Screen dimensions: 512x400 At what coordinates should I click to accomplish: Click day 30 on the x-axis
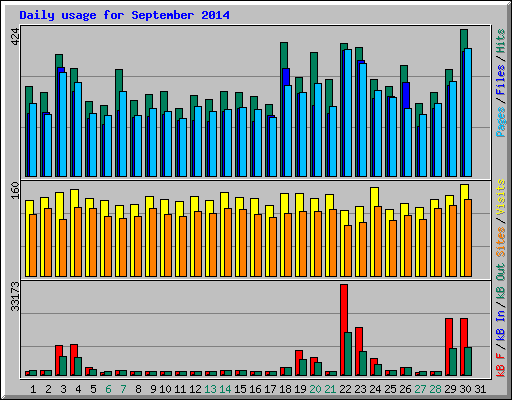pyautogui.click(x=465, y=389)
